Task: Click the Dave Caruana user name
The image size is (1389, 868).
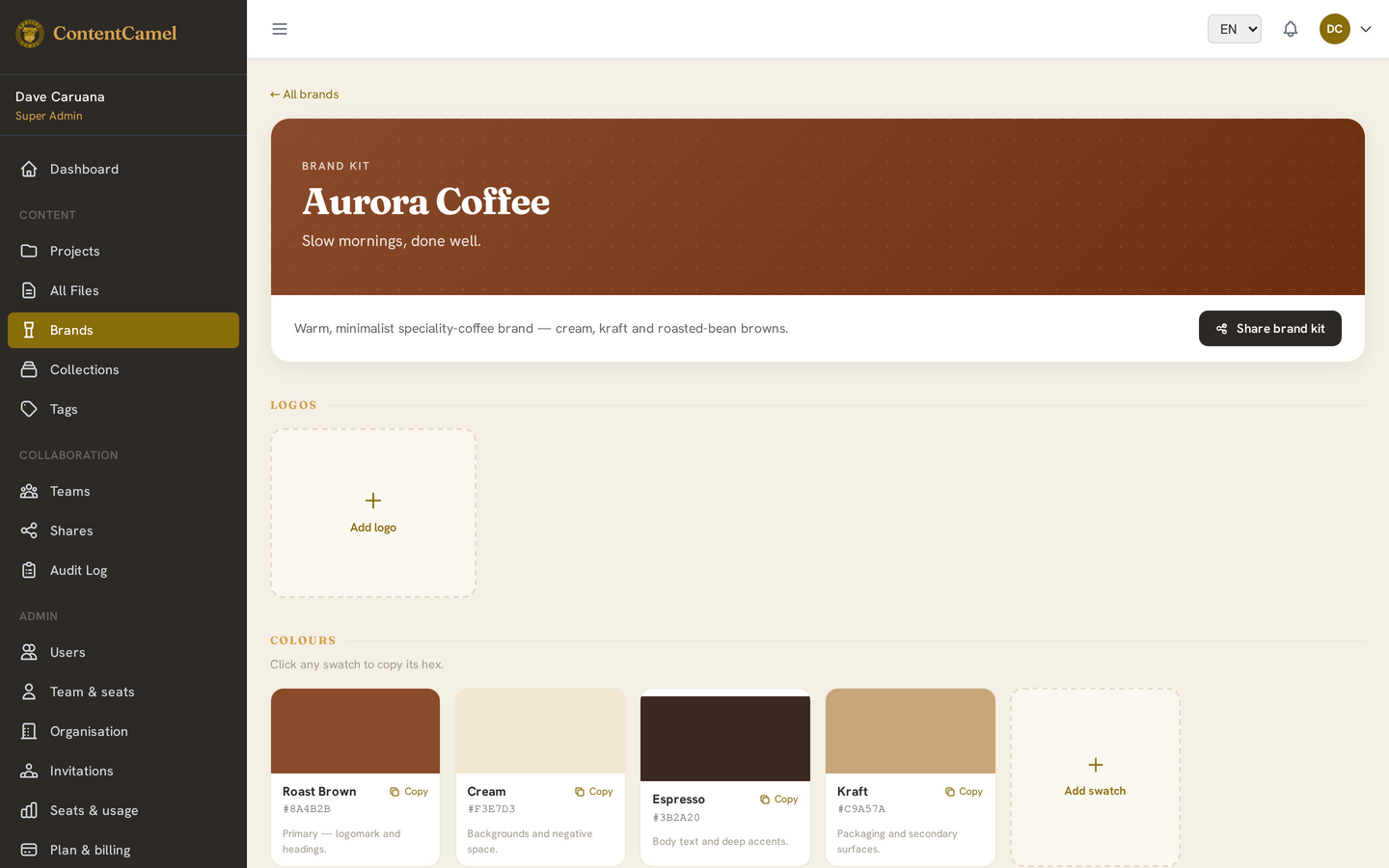Action: [60, 96]
